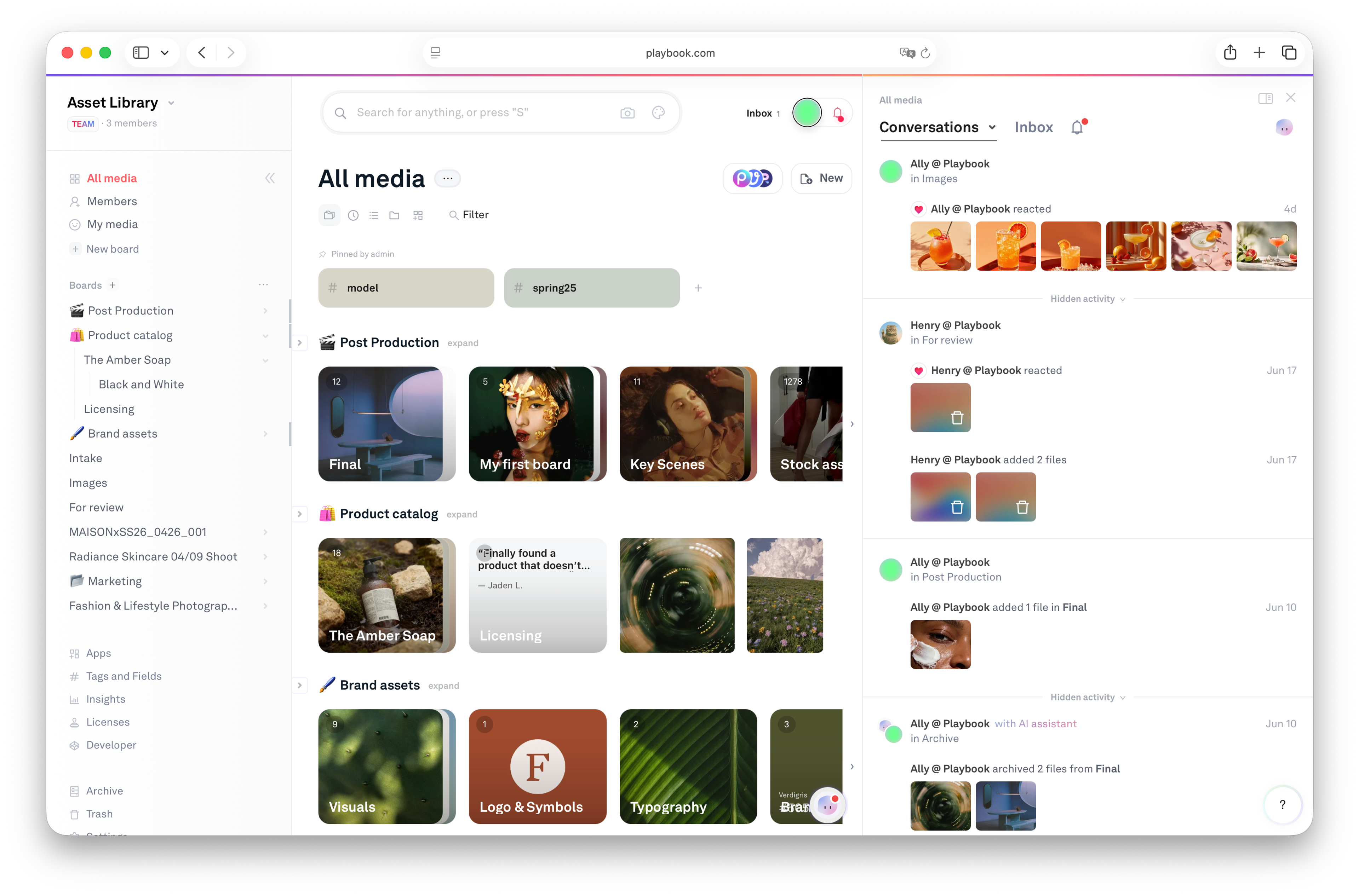Click expand next to Product catalog
The height and width of the screenshot is (896, 1359).
461,514
